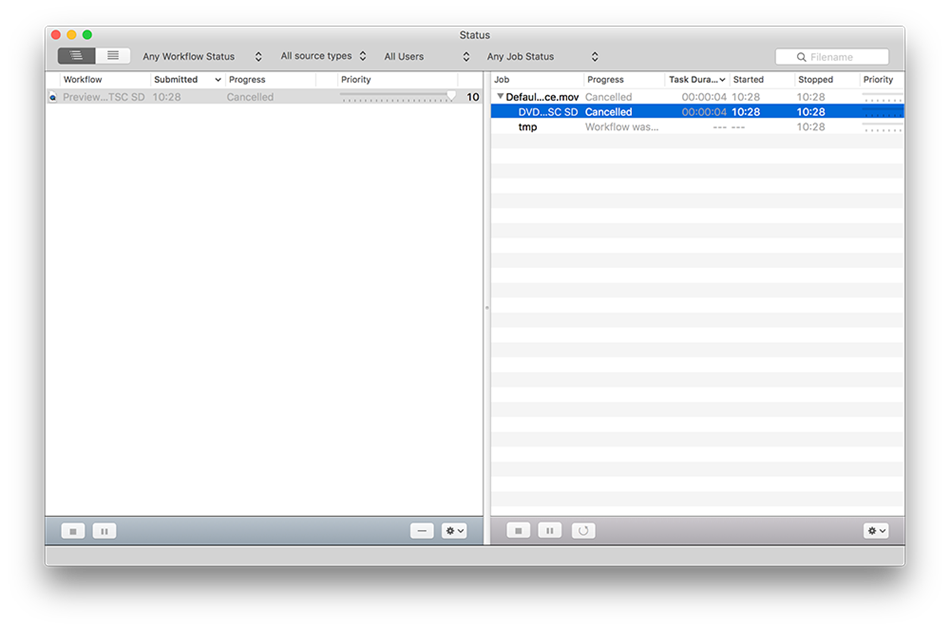
Task: Stop the selected job in right panel
Action: tap(518, 531)
